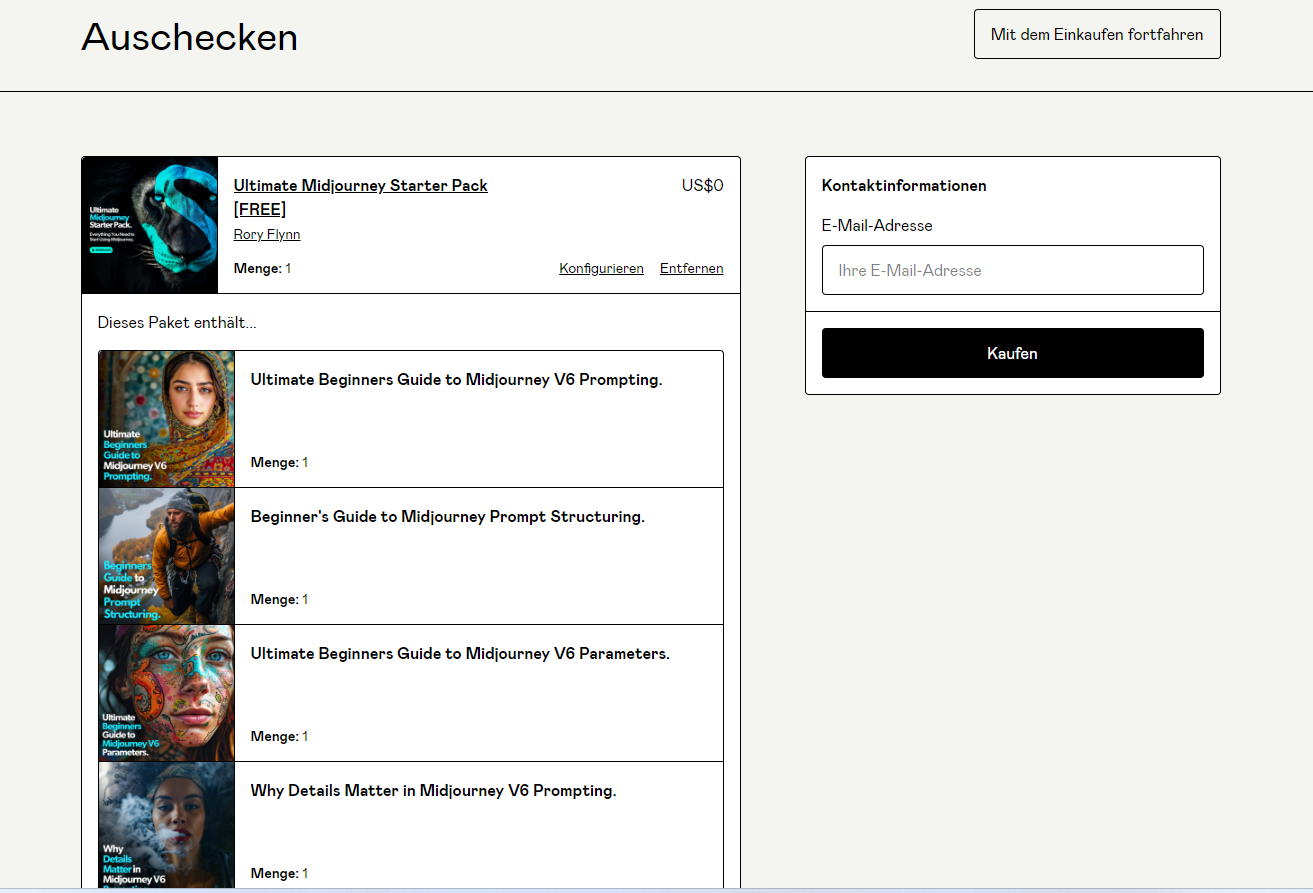Click the 'Why Details Matter in Midjourney V6 Prompting' title
Viewport: 1313px width, 893px height.
click(433, 791)
